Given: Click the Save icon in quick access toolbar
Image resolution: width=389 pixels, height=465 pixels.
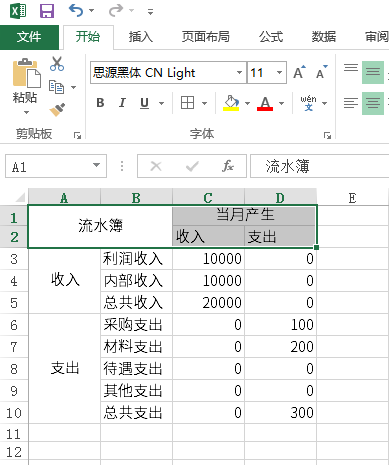Looking at the screenshot, I should [x=47, y=11].
